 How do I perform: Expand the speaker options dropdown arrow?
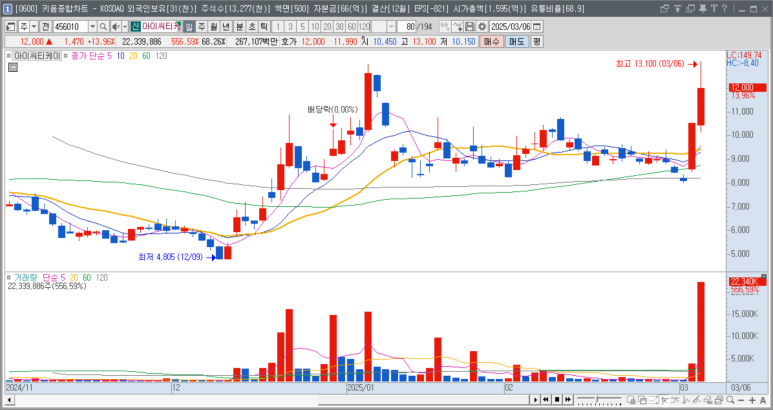coord(125,27)
